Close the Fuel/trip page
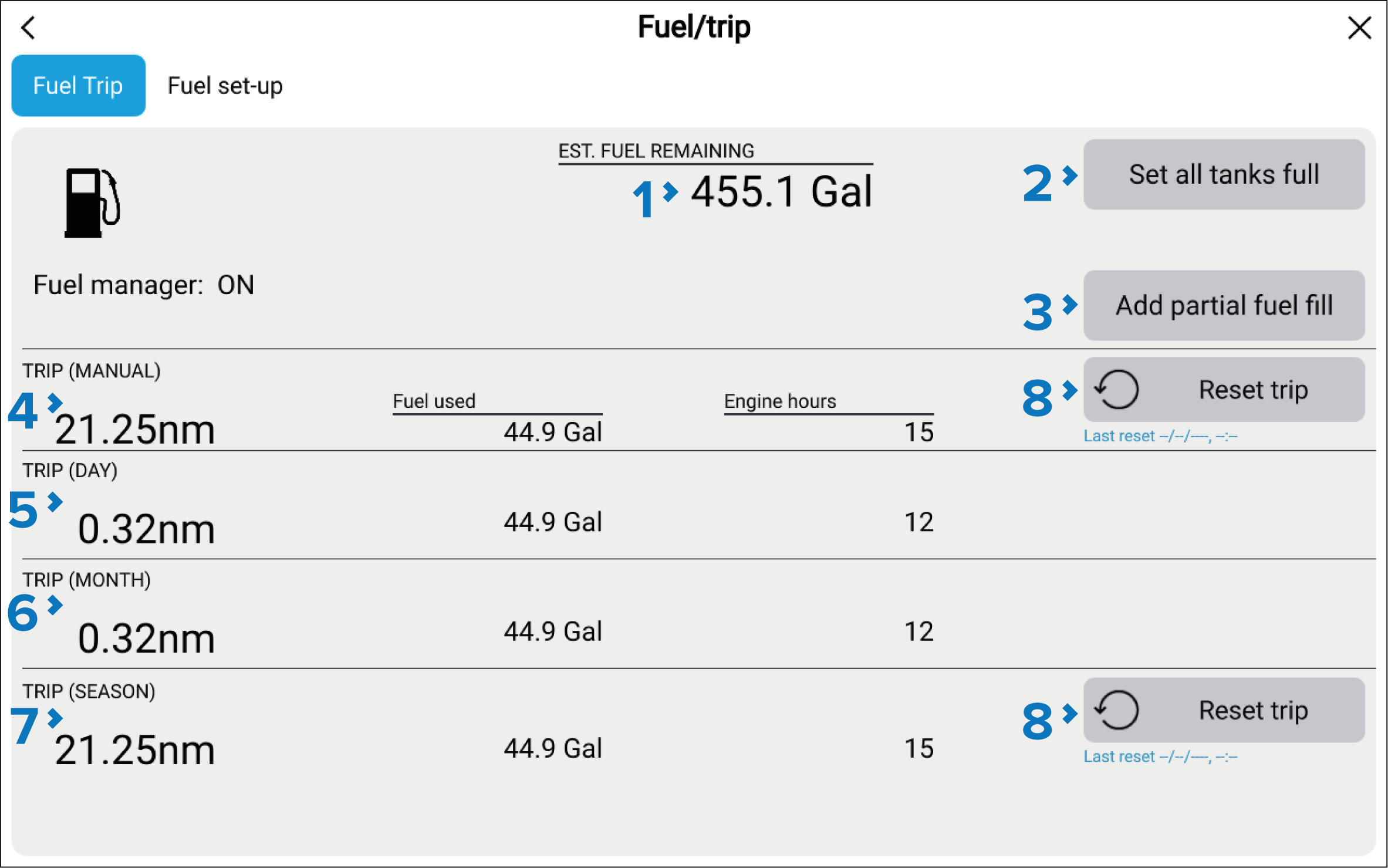Screen dimensions: 1388x868 click(x=1359, y=28)
